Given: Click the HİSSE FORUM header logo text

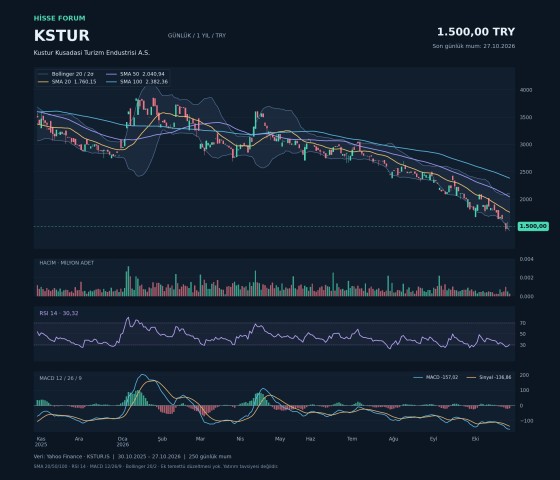Looking at the screenshot, I should 60,18.
